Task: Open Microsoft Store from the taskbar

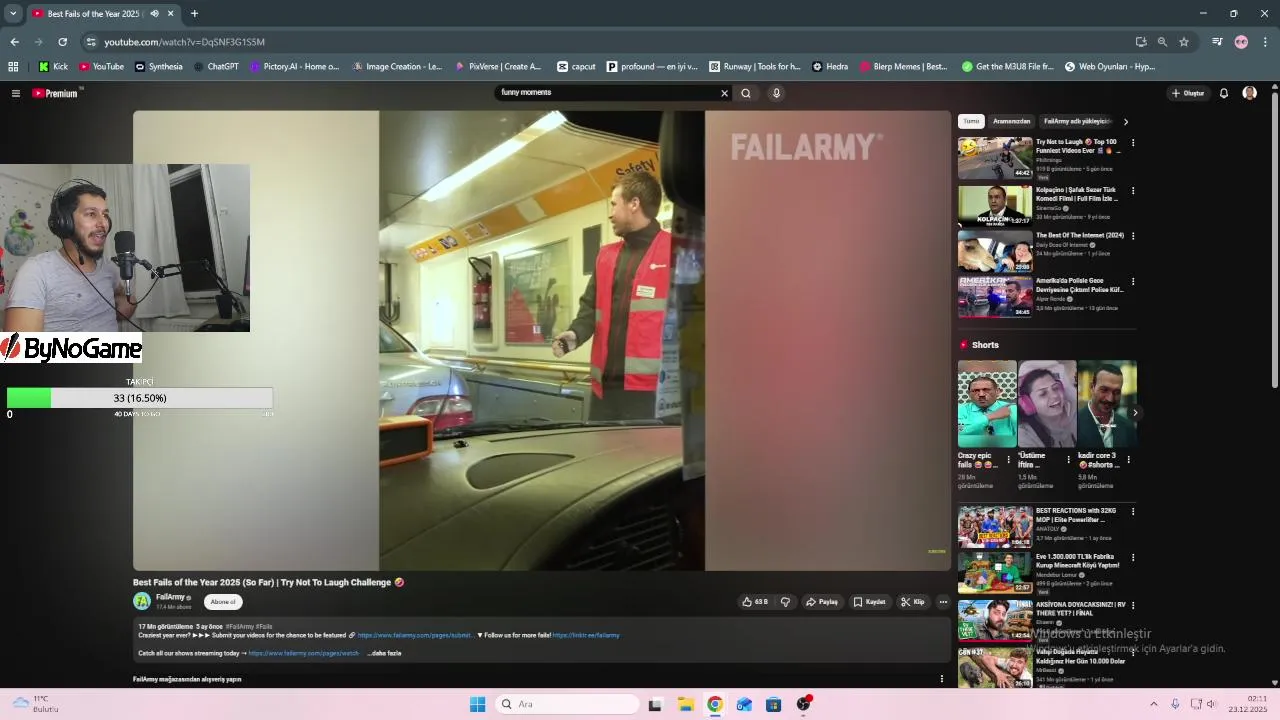Action: point(773,704)
